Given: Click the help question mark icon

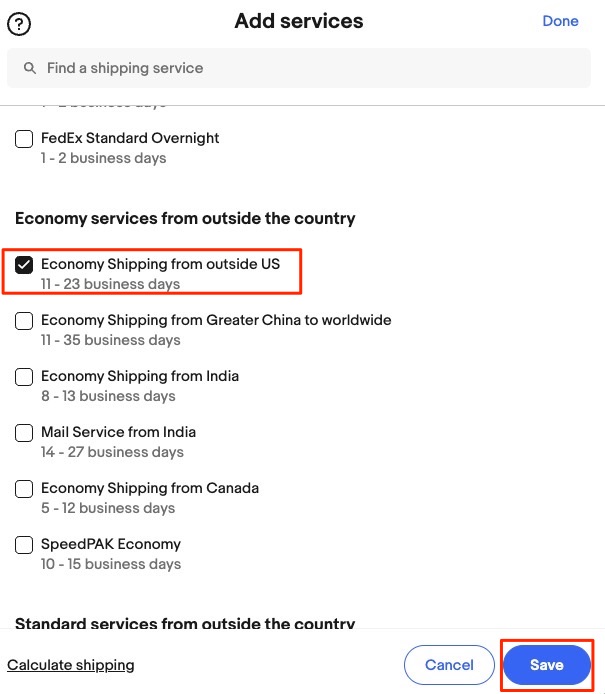Looking at the screenshot, I should pyautogui.click(x=19, y=24).
